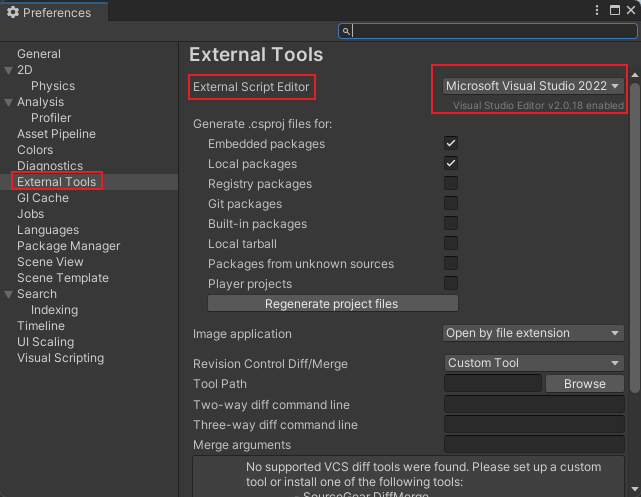The width and height of the screenshot is (641, 497).
Task: Select 2D in the sidebar
Action: pyautogui.click(x=25, y=70)
